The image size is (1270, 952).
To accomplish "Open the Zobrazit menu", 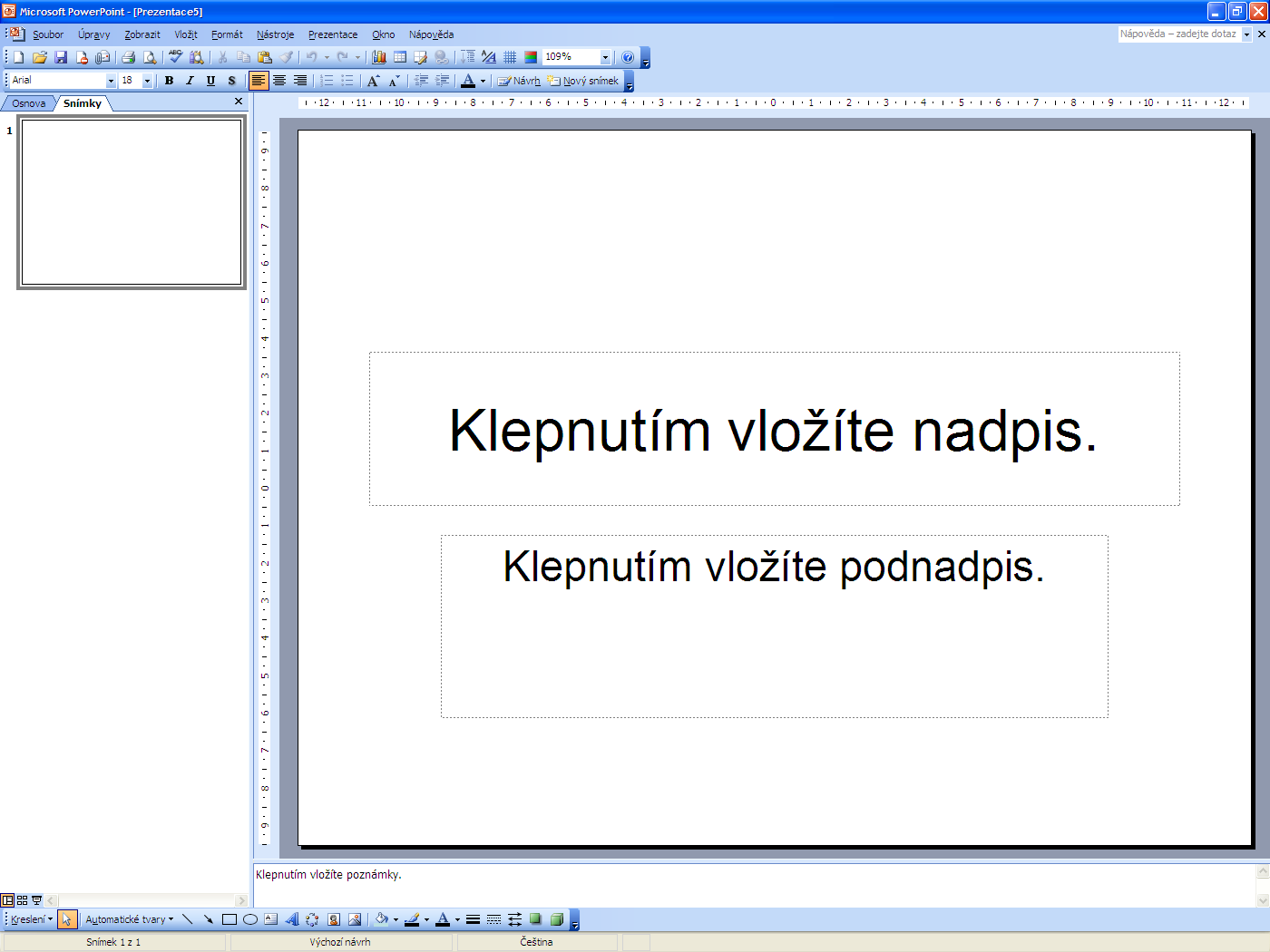I will (x=142, y=34).
